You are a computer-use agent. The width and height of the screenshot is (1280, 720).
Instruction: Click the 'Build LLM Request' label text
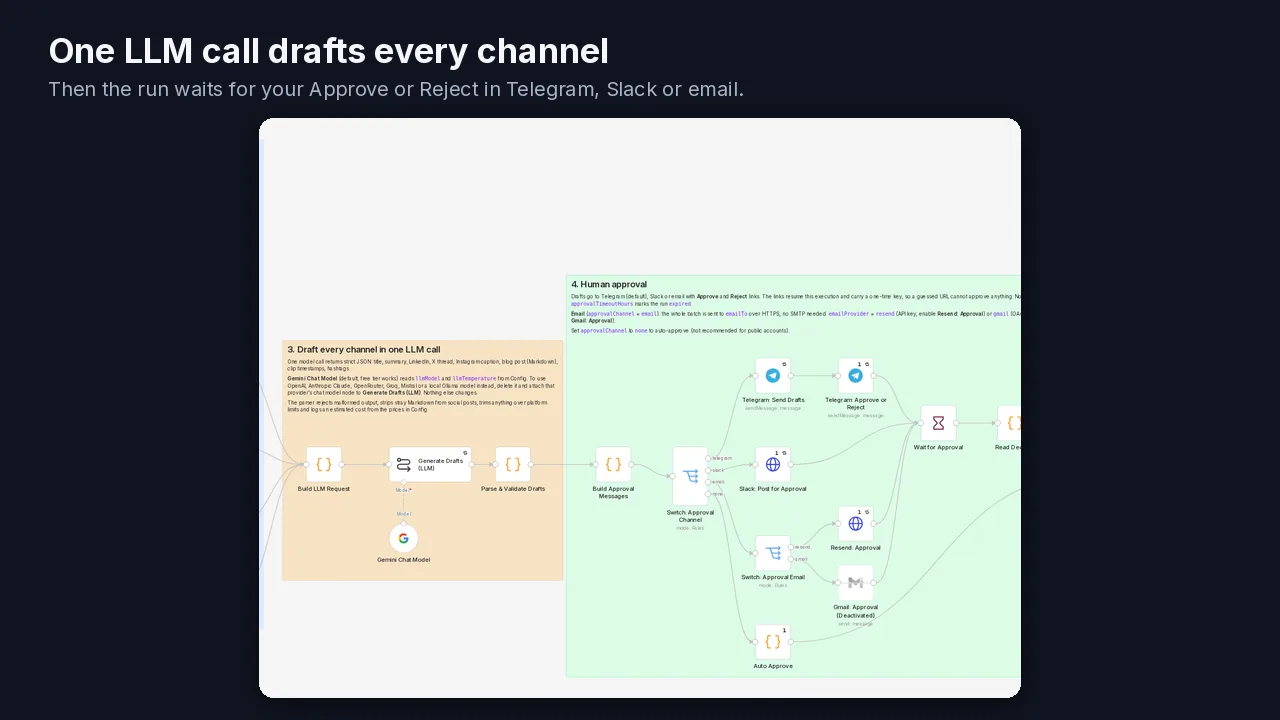click(x=324, y=489)
